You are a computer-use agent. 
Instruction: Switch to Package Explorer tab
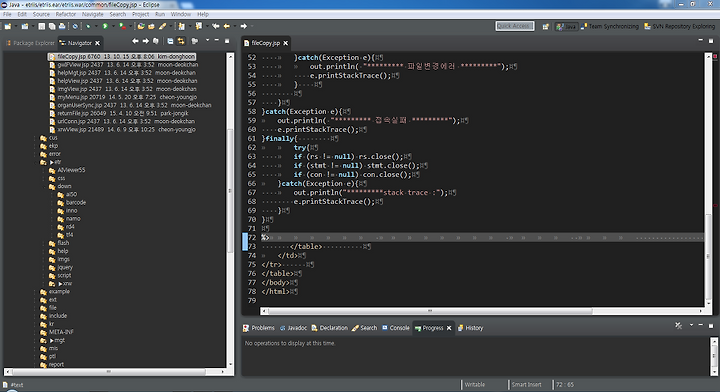(x=30, y=43)
